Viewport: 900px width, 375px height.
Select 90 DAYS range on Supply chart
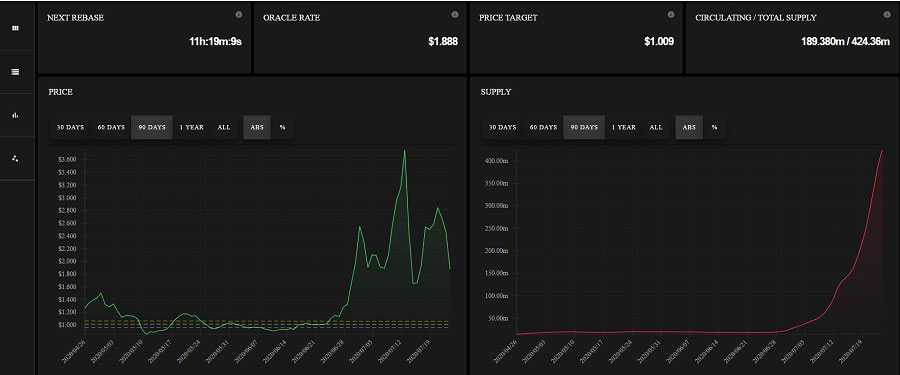(584, 127)
